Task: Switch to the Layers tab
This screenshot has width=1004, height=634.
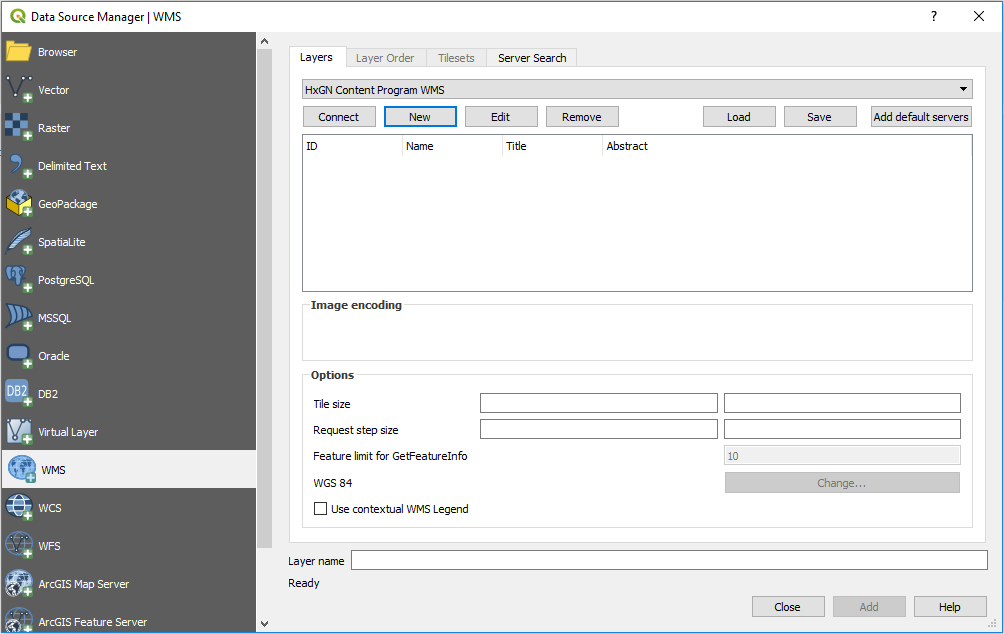Action: pyautogui.click(x=316, y=58)
